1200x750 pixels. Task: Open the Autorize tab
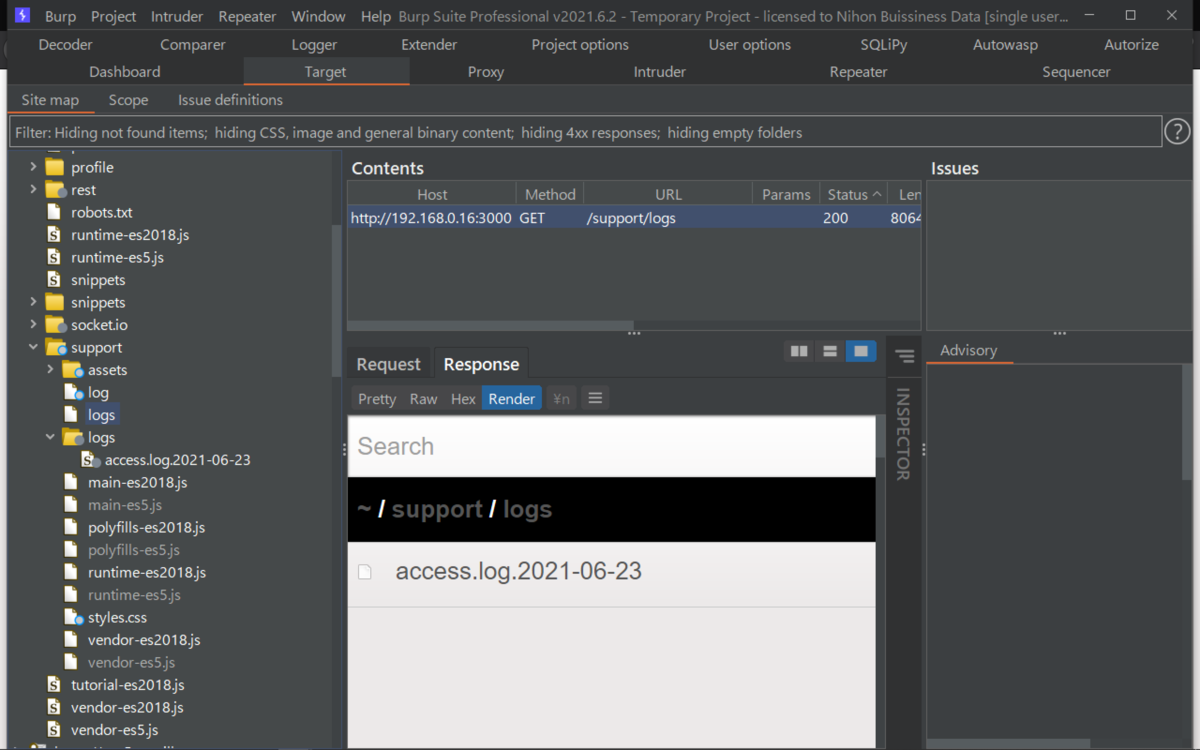[1132, 45]
